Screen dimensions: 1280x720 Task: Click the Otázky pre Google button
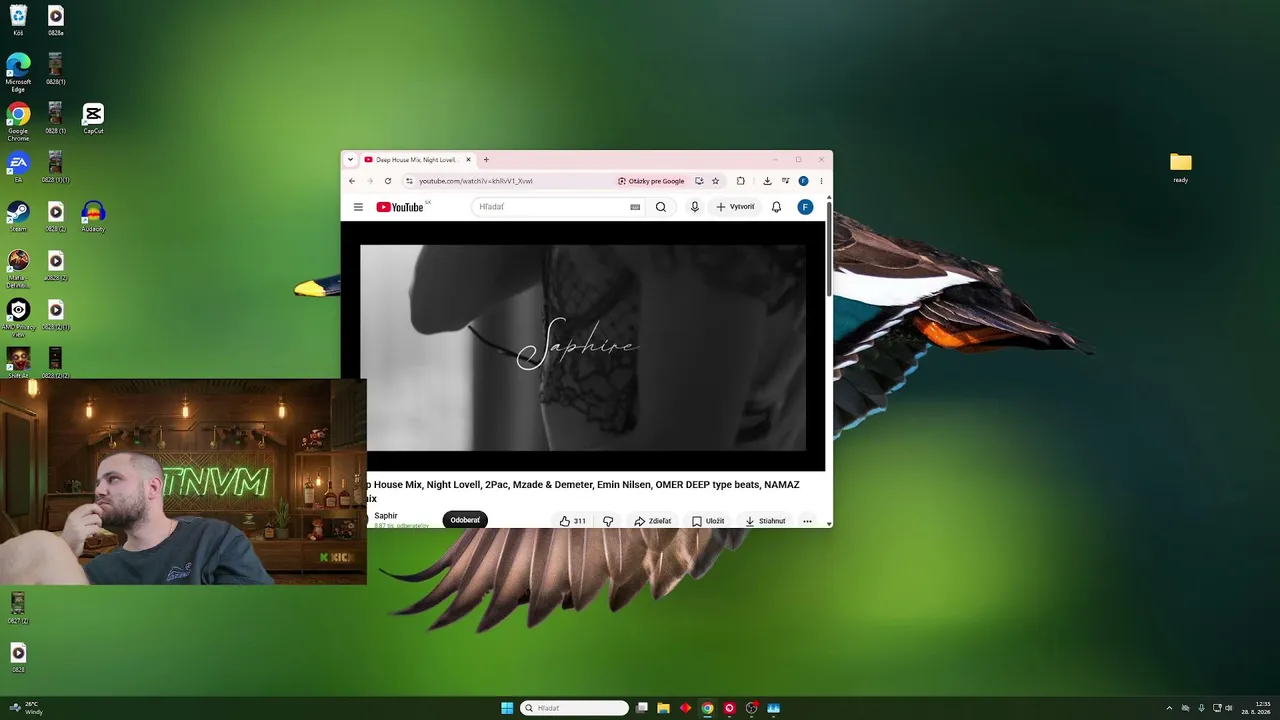pos(651,181)
